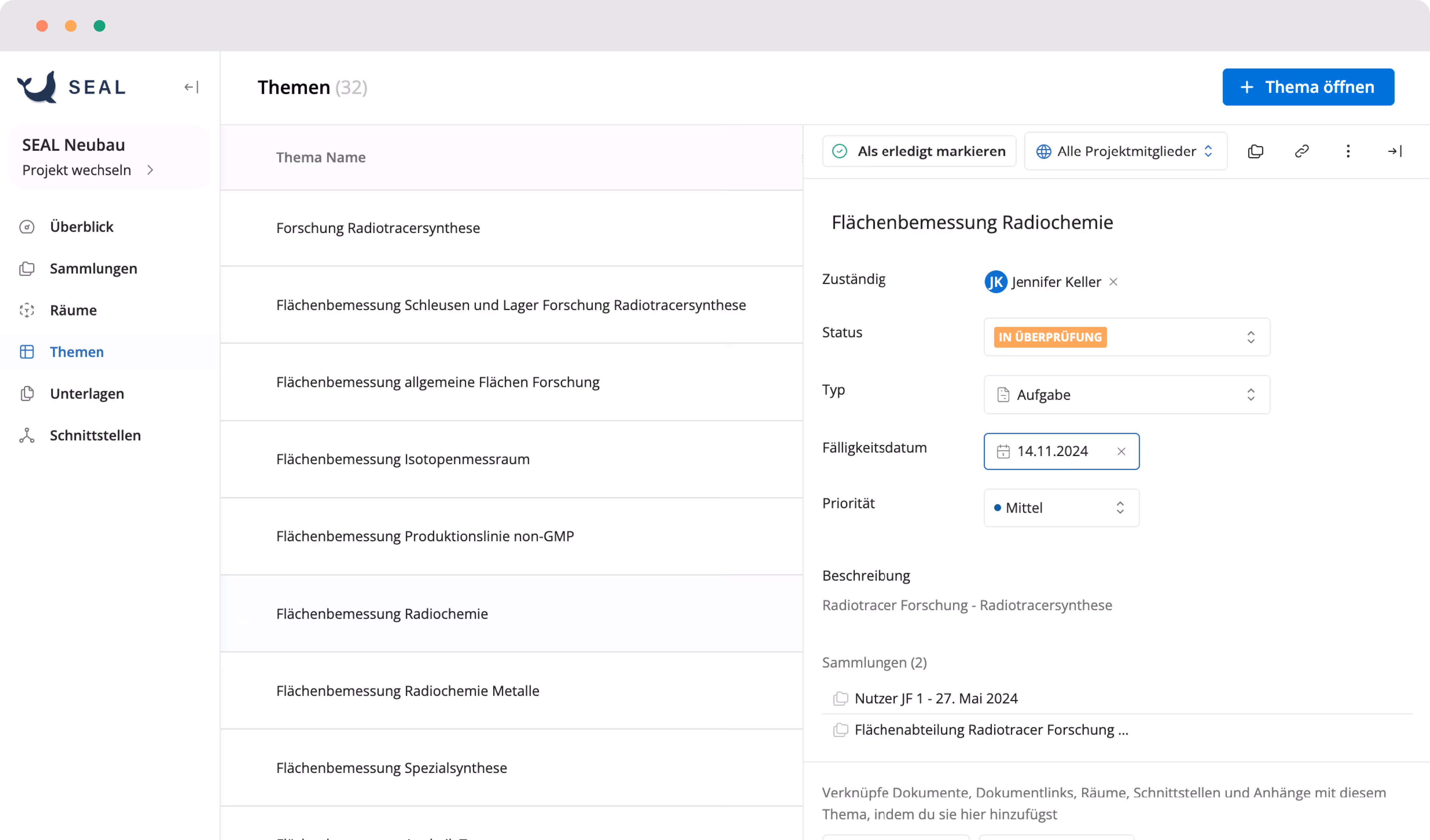The height and width of the screenshot is (840, 1430).
Task: Go to Räume in sidebar
Action: point(73,310)
